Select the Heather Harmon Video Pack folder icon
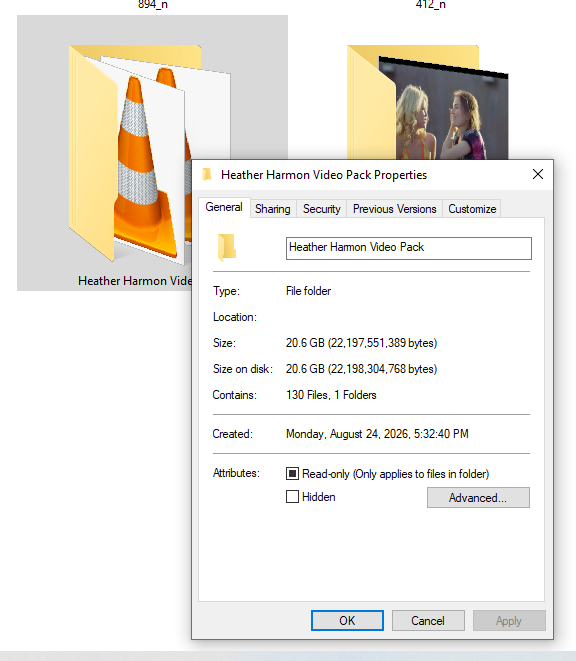Viewport: 576px width, 661px height. tap(150, 154)
